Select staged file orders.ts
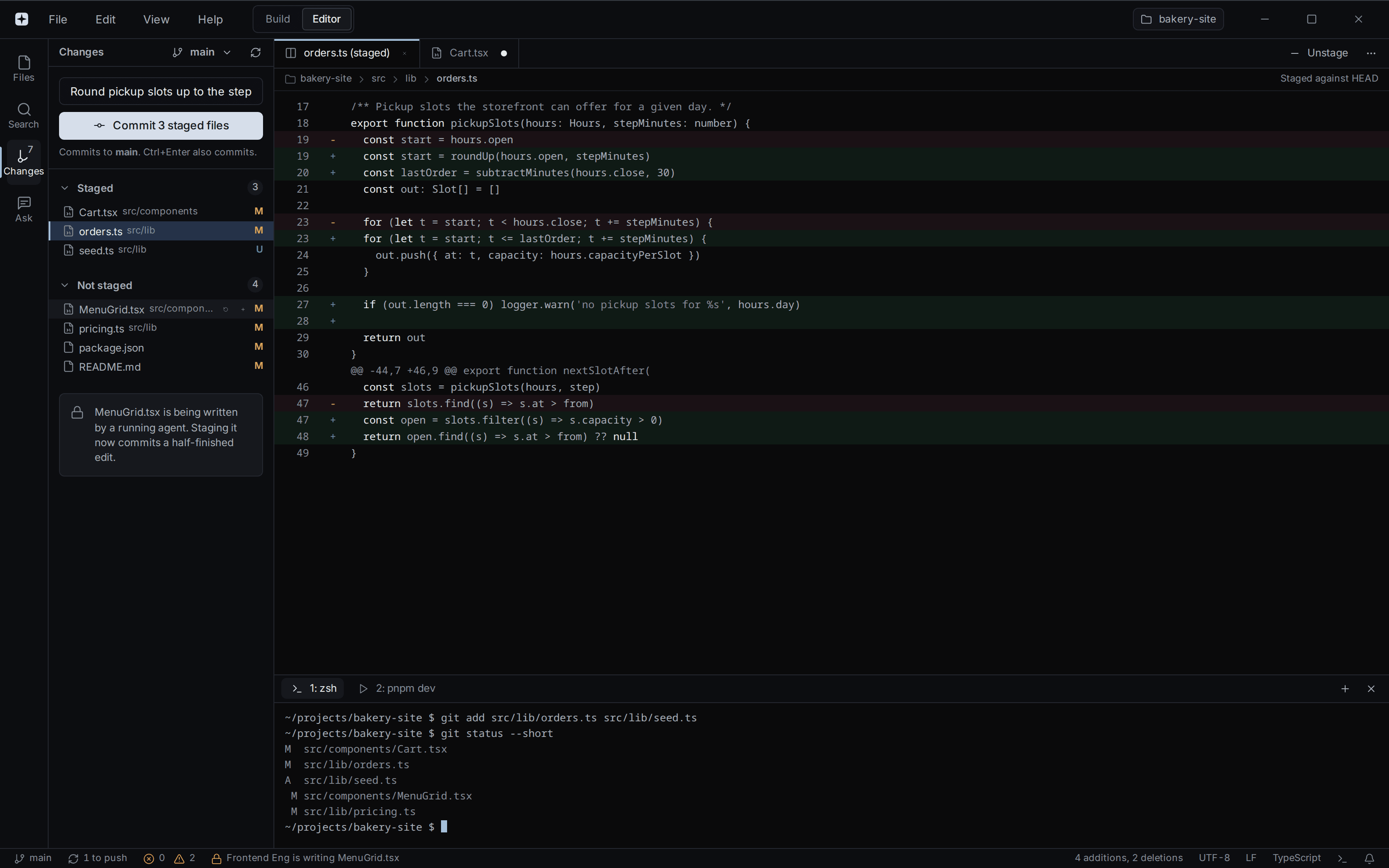1389x868 pixels. tap(161, 231)
